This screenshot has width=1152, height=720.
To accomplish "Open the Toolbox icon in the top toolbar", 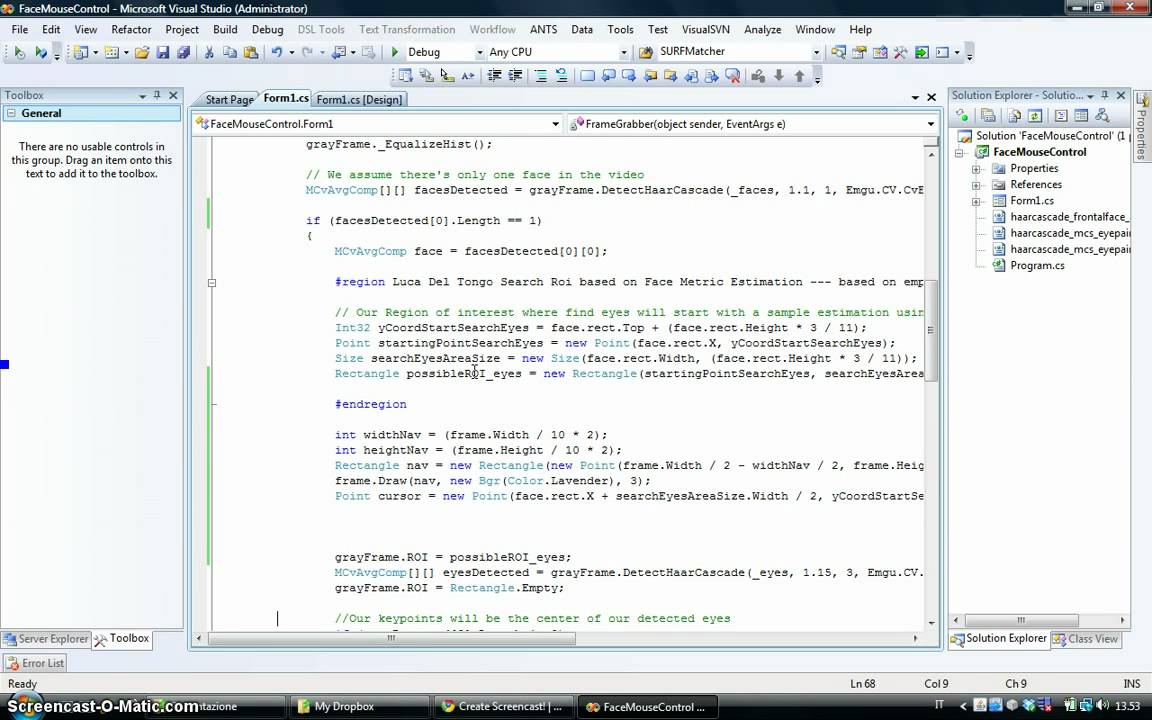I will click(x=901, y=52).
